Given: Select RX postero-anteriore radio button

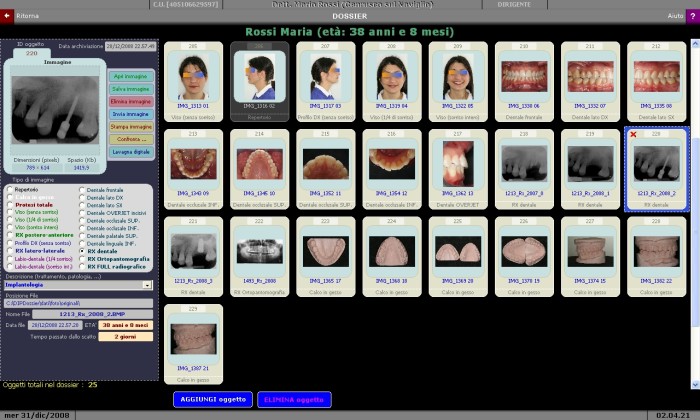Looking at the screenshot, I should (x=10, y=235).
